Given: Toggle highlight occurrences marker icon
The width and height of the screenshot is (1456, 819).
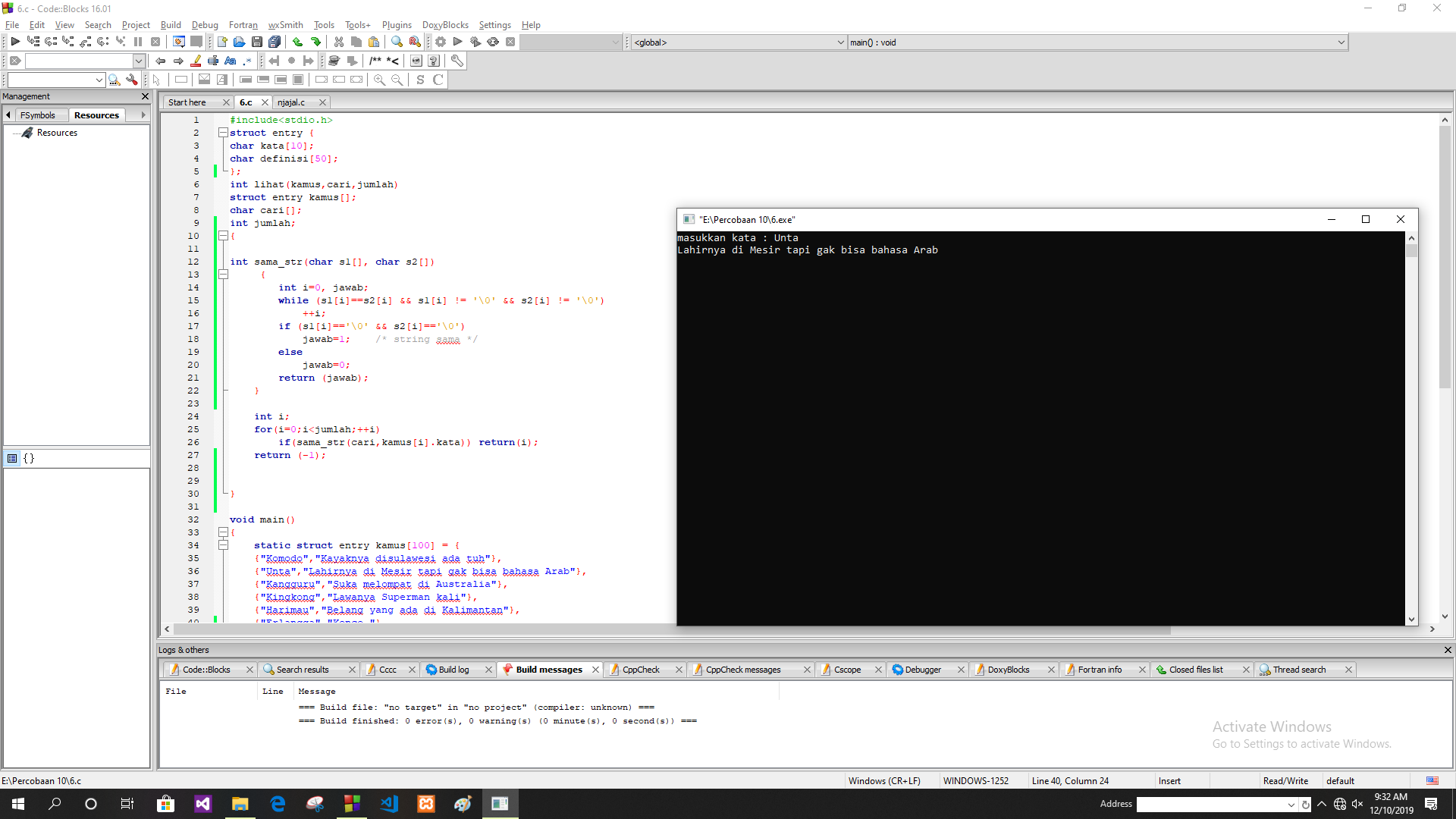Looking at the screenshot, I should click(196, 61).
